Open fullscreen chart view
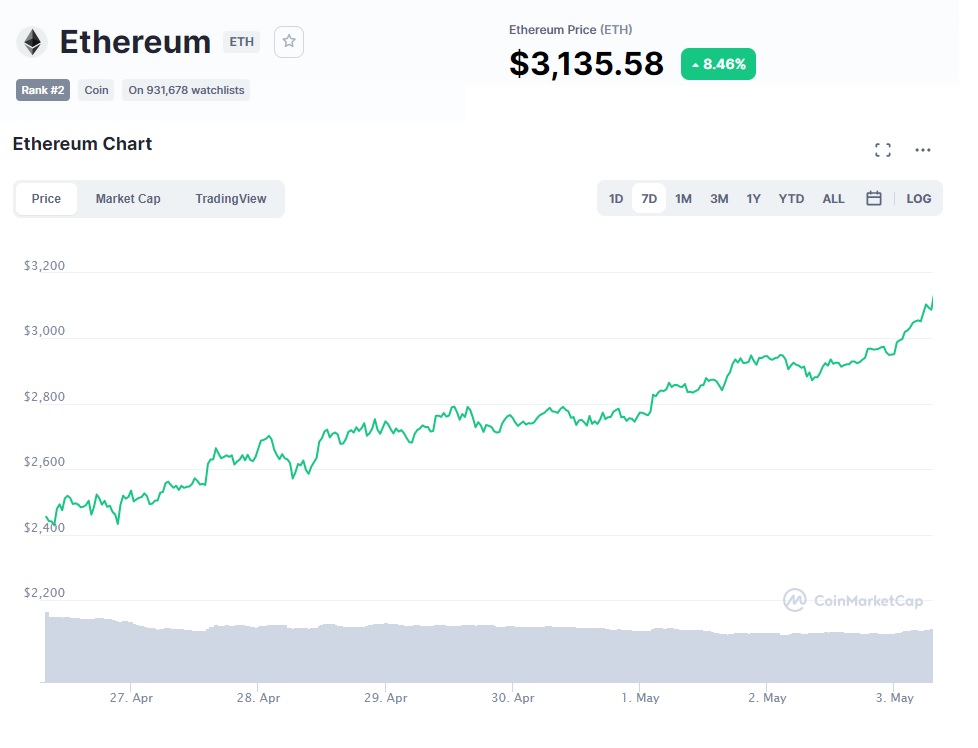 883,150
